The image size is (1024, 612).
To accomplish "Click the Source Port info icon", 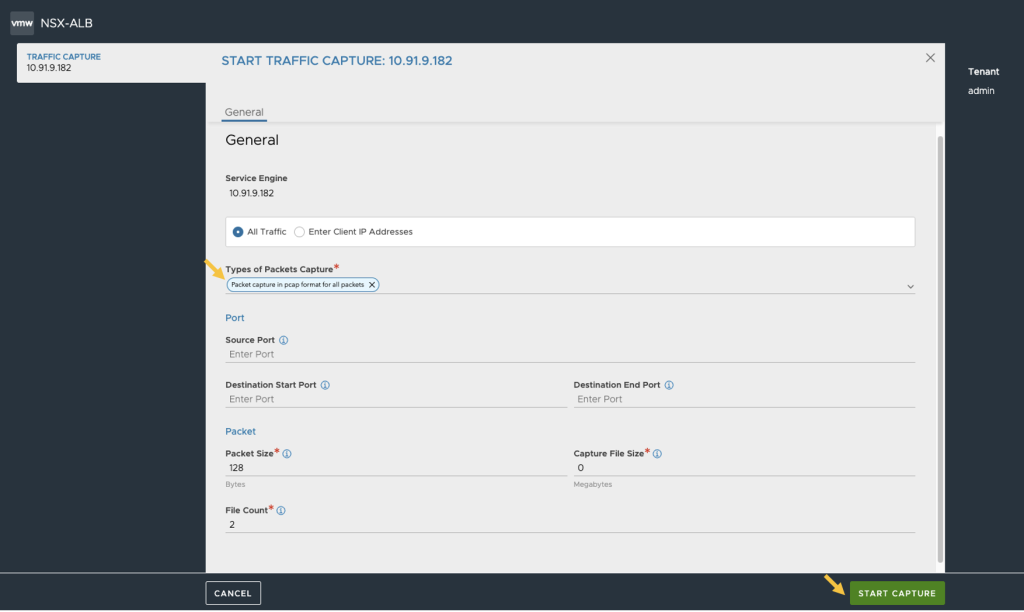I will pos(284,340).
